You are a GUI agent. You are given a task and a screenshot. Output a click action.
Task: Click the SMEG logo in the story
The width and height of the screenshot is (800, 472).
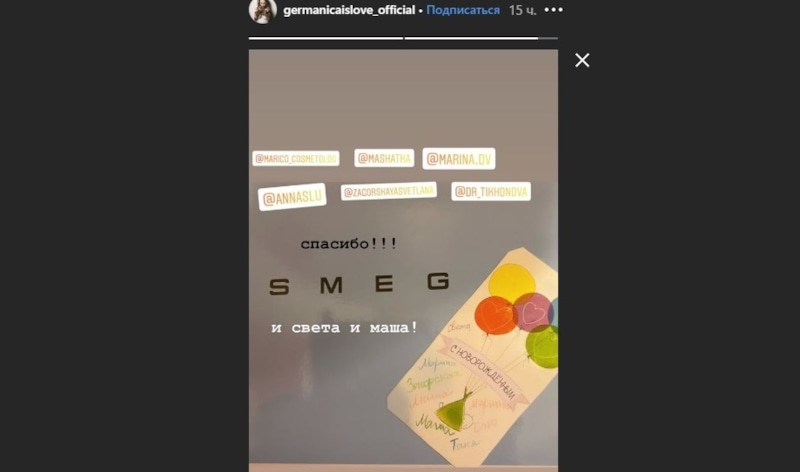(x=359, y=284)
